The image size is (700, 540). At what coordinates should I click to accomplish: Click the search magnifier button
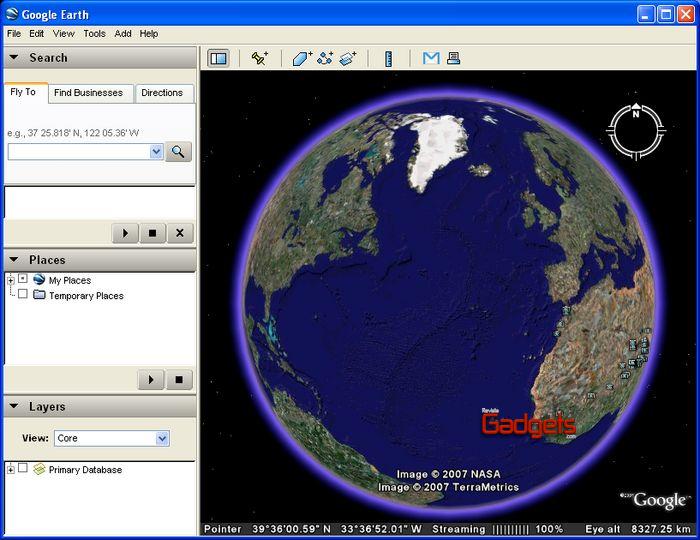coord(178,152)
